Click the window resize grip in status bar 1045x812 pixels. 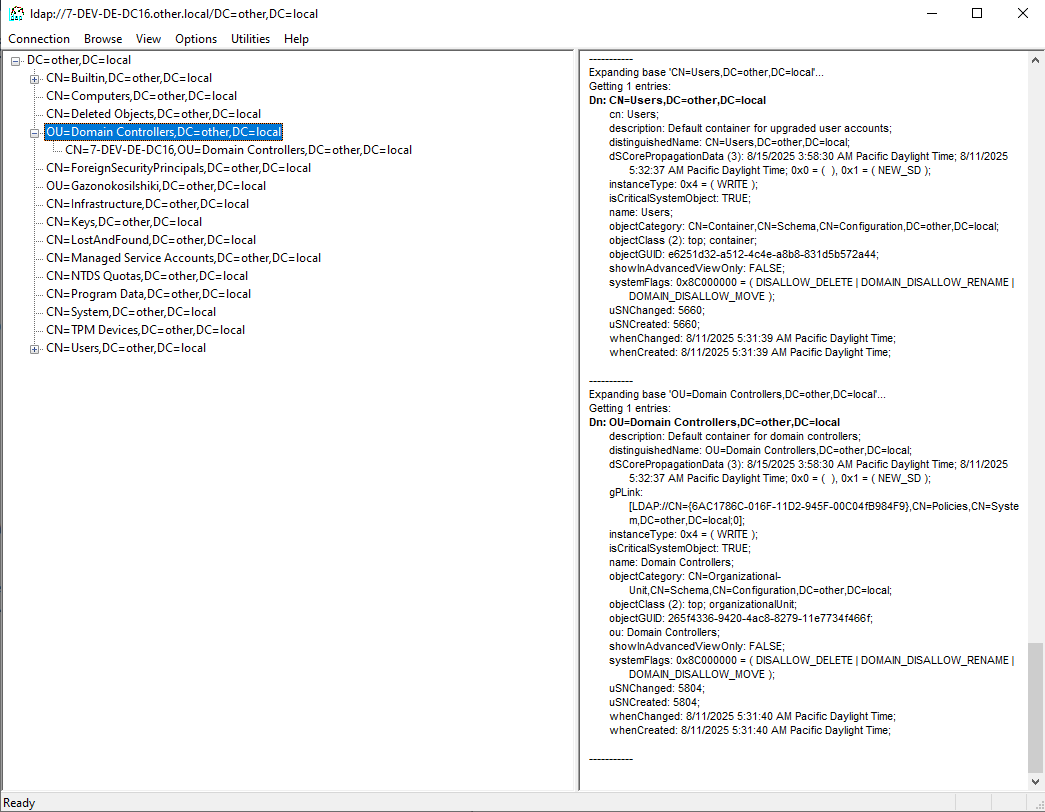pyautogui.click(x=1038, y=805)
